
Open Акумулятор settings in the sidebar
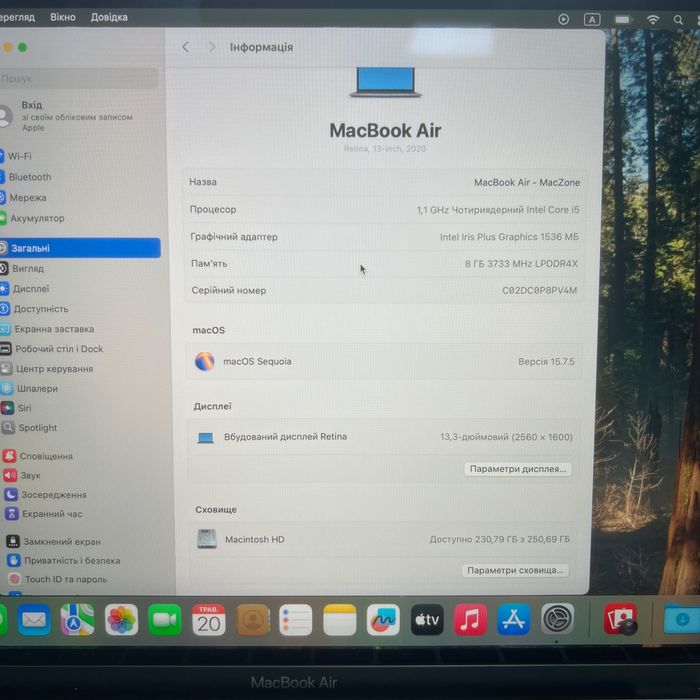tap(80, 218)
